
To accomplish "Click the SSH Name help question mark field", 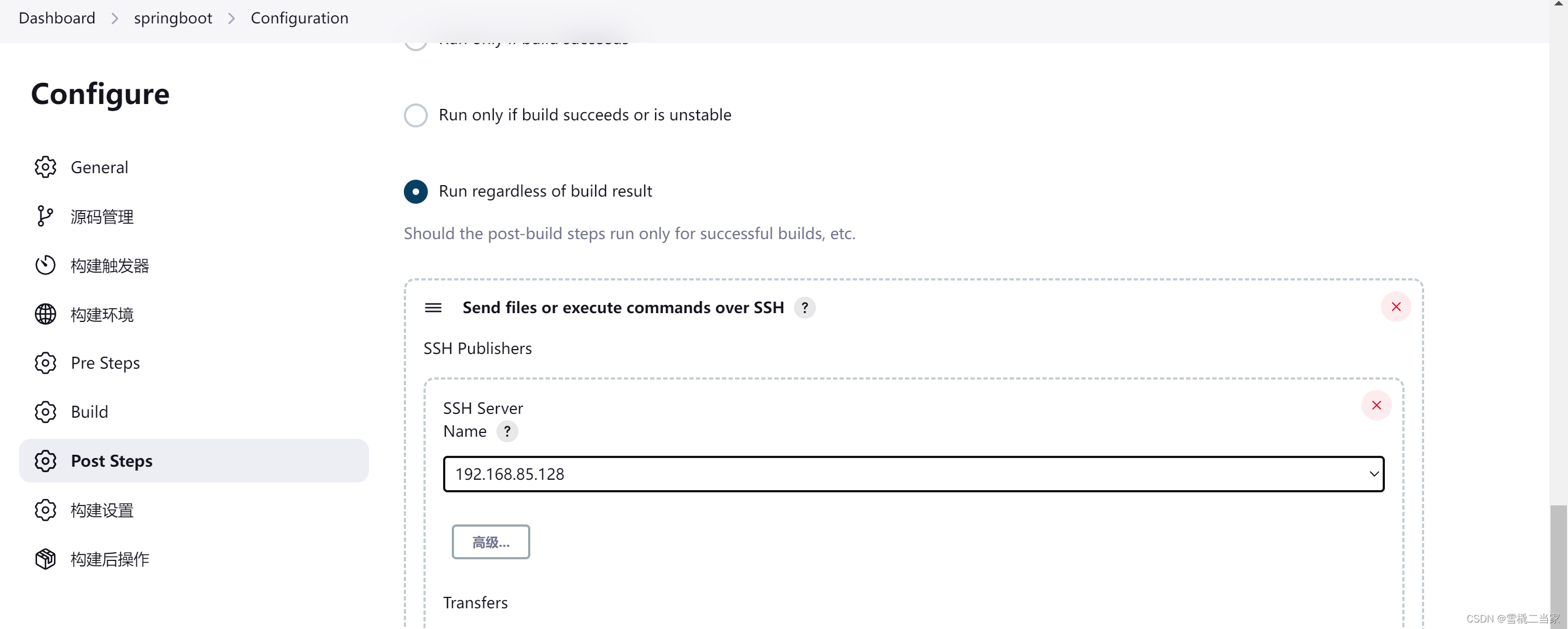I will click(508, 431).
